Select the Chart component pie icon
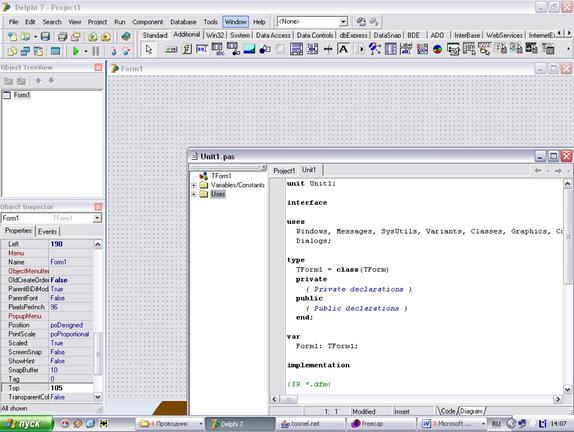The image size is (574, 432). 437,49
